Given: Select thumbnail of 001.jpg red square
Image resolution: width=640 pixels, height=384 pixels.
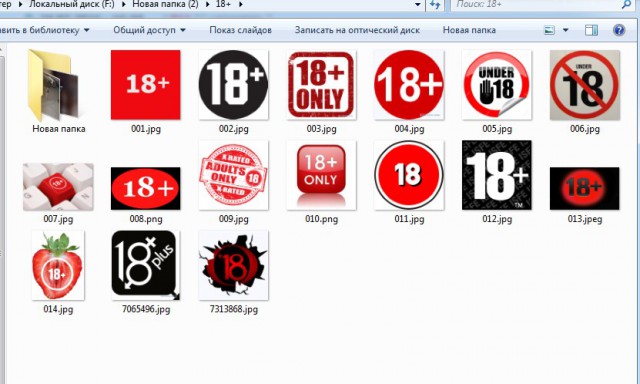Looking at the screenshot, I should pyautogui.click(x=146, y=84).
